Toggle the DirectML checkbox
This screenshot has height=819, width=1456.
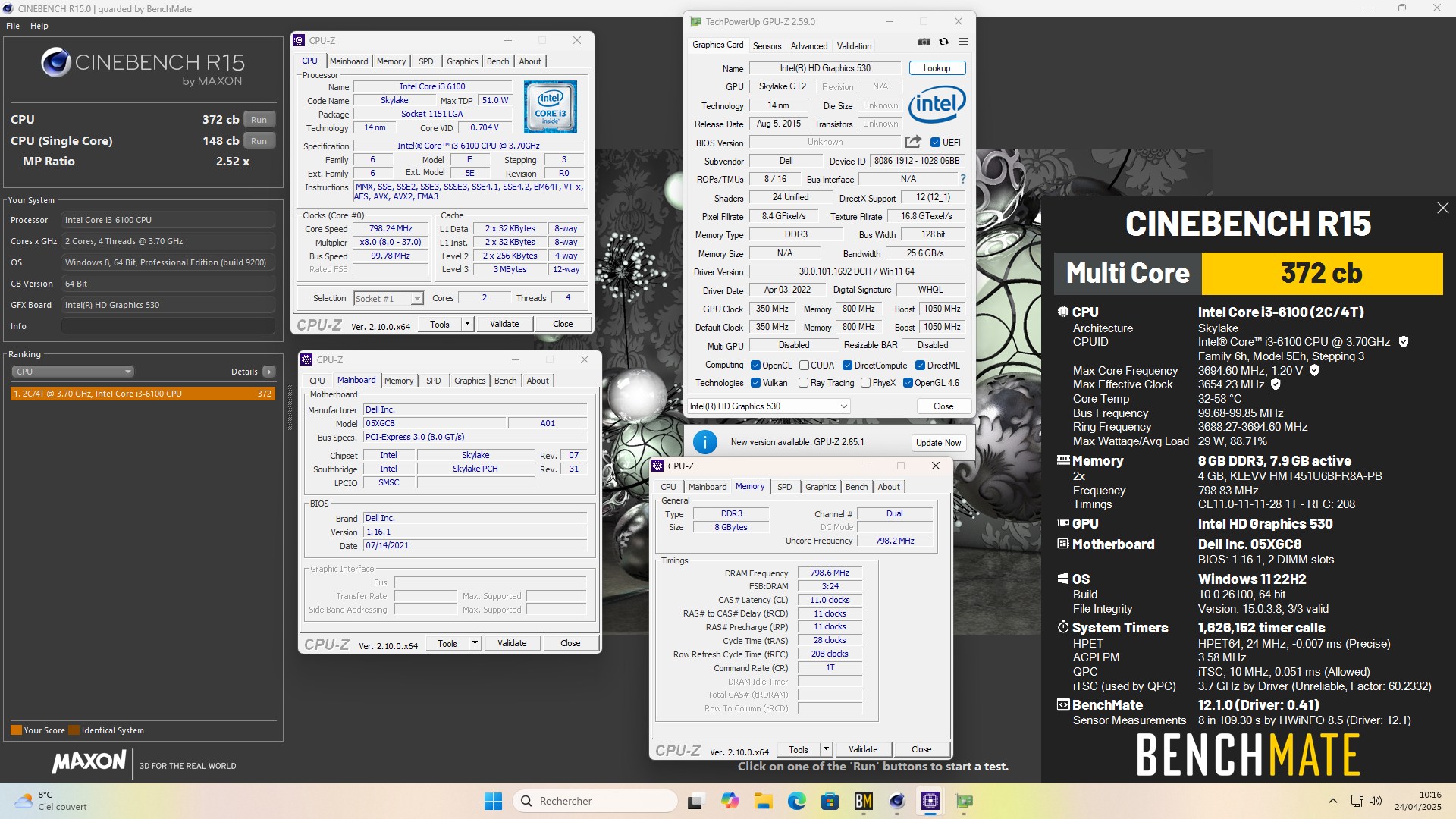click(x=920, y=366)
